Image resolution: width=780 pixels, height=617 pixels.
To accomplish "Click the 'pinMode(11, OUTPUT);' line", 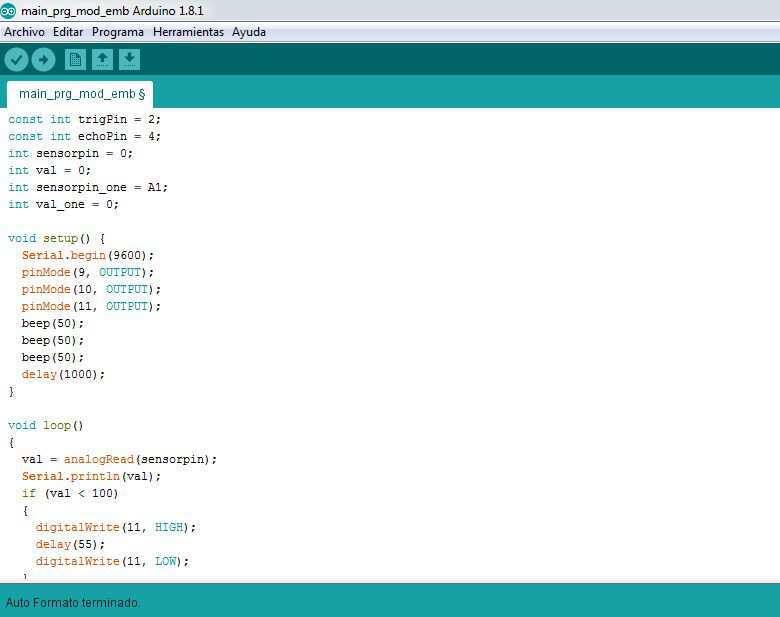I will (91, 306).
